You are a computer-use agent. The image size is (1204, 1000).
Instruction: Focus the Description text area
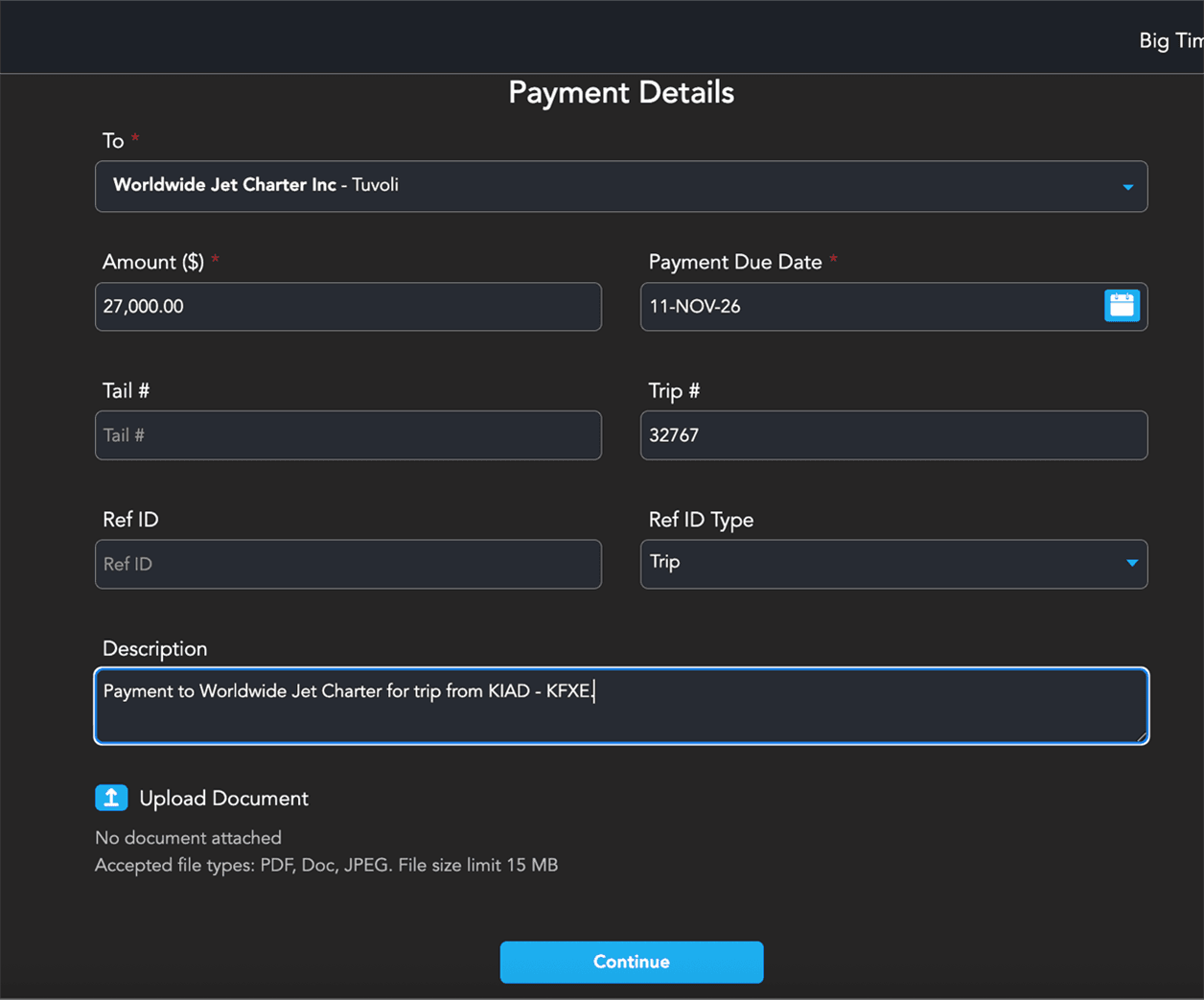tap(621, 706)
